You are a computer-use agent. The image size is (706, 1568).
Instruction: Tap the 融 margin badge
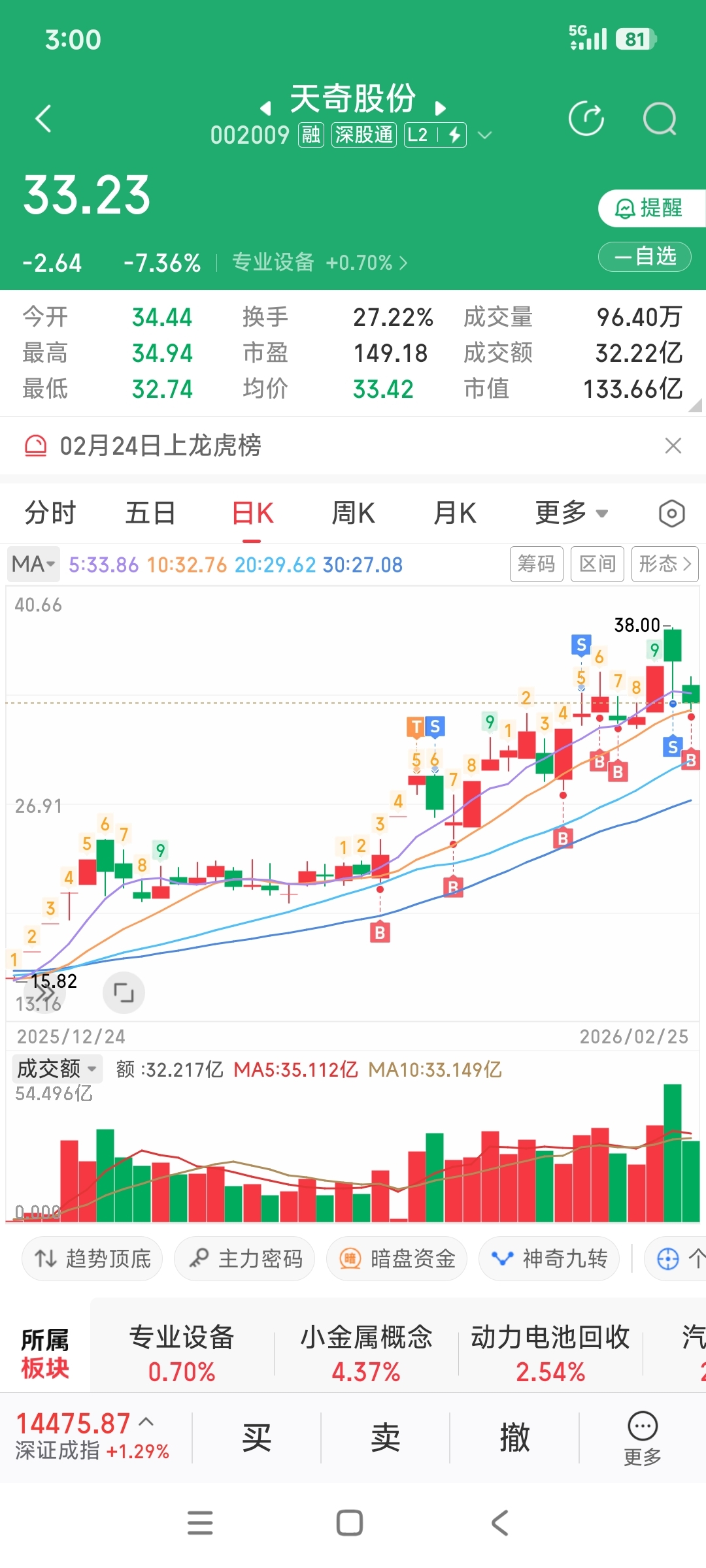[311, 135]
